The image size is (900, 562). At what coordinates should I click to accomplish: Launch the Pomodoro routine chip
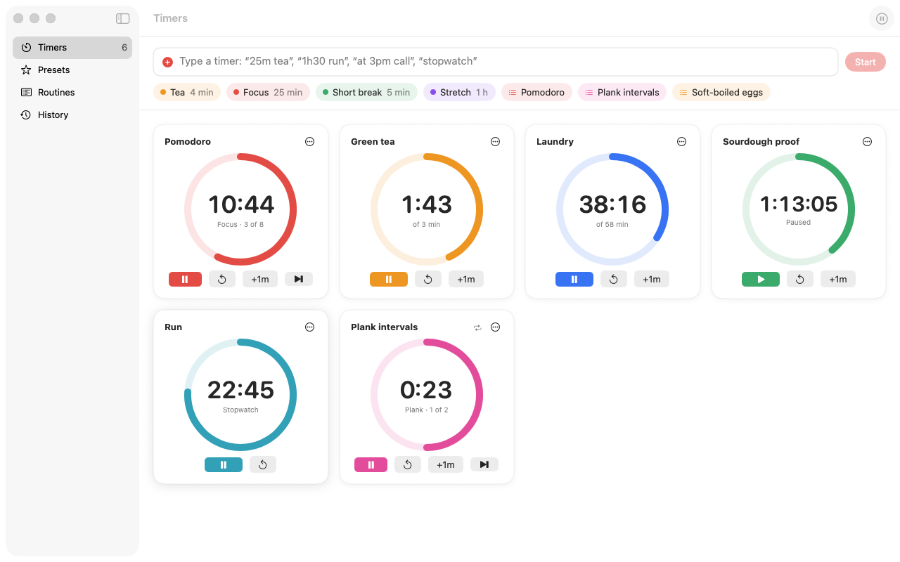coord(537,92)
